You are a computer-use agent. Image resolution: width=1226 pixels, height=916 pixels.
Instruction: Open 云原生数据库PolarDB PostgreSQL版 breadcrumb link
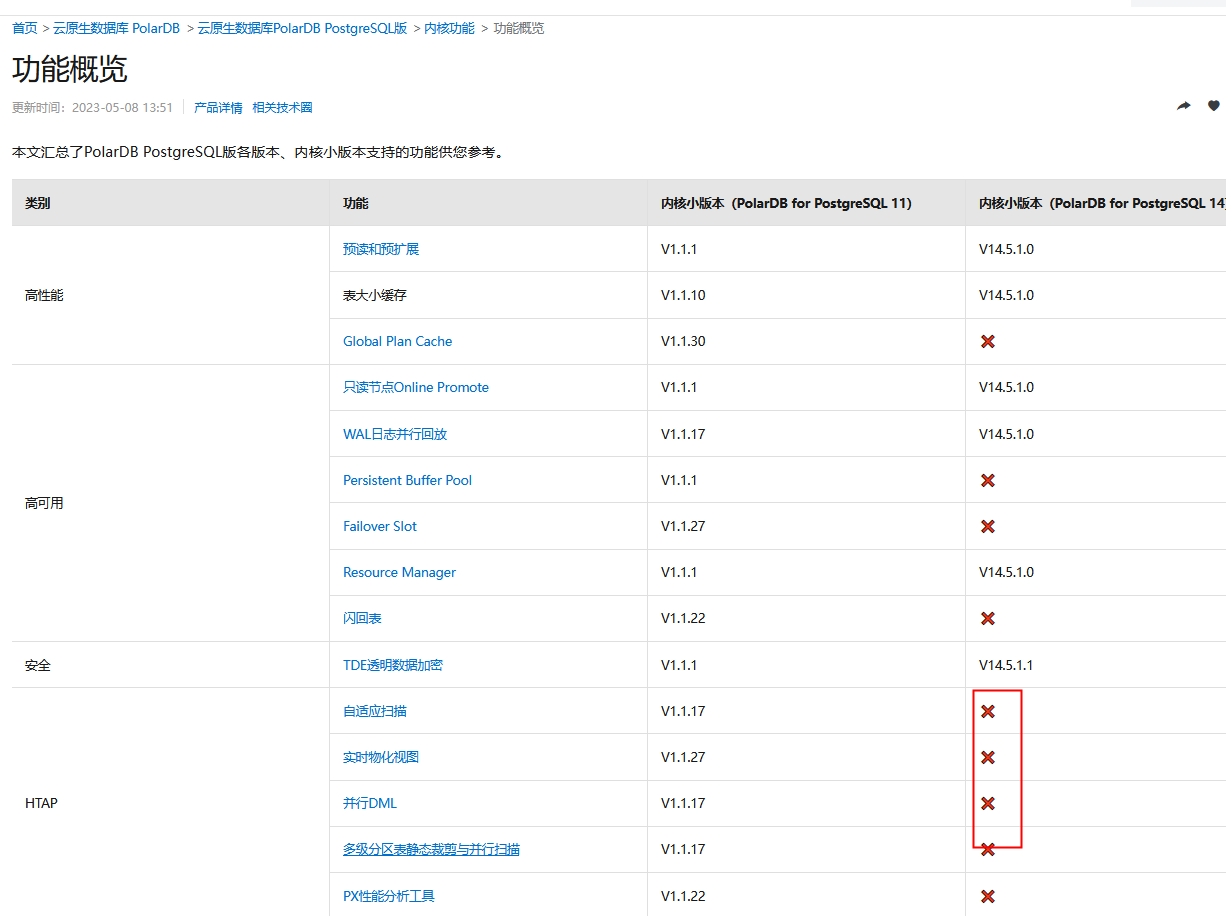[302, 28]
